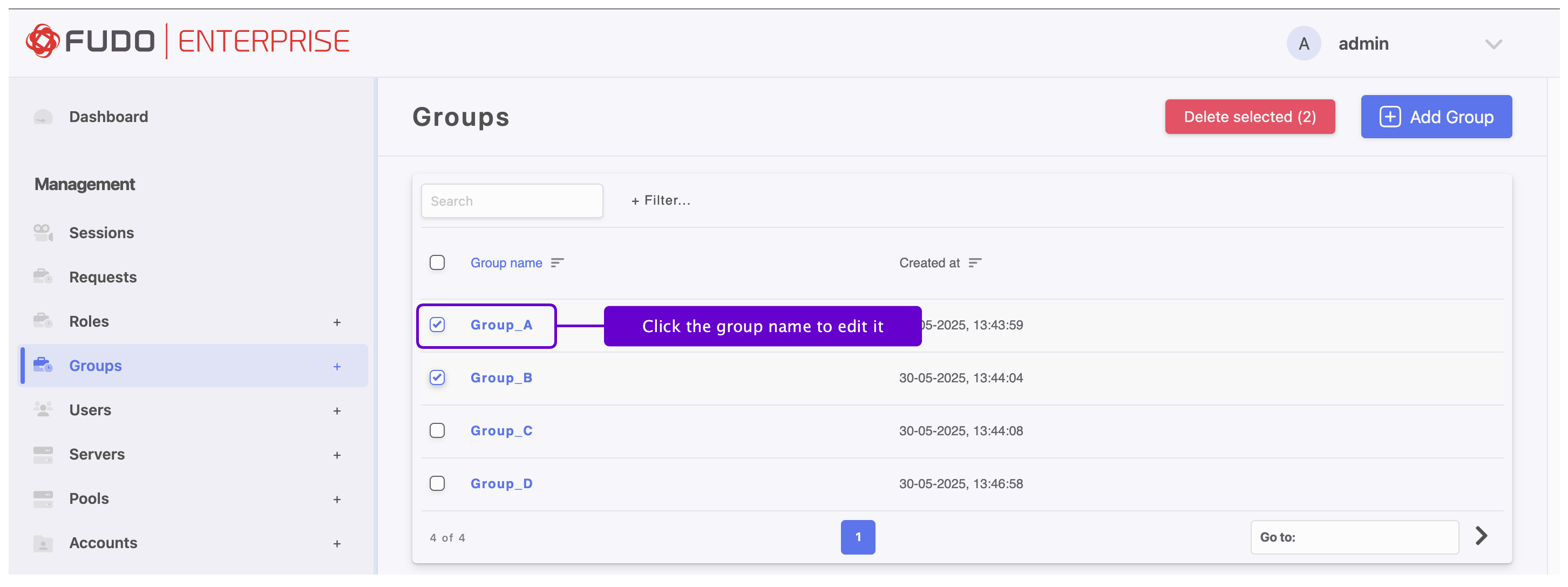Viewport: 1568px width, 587px height.
Task: Click into the Search input field
Action: 511,201
